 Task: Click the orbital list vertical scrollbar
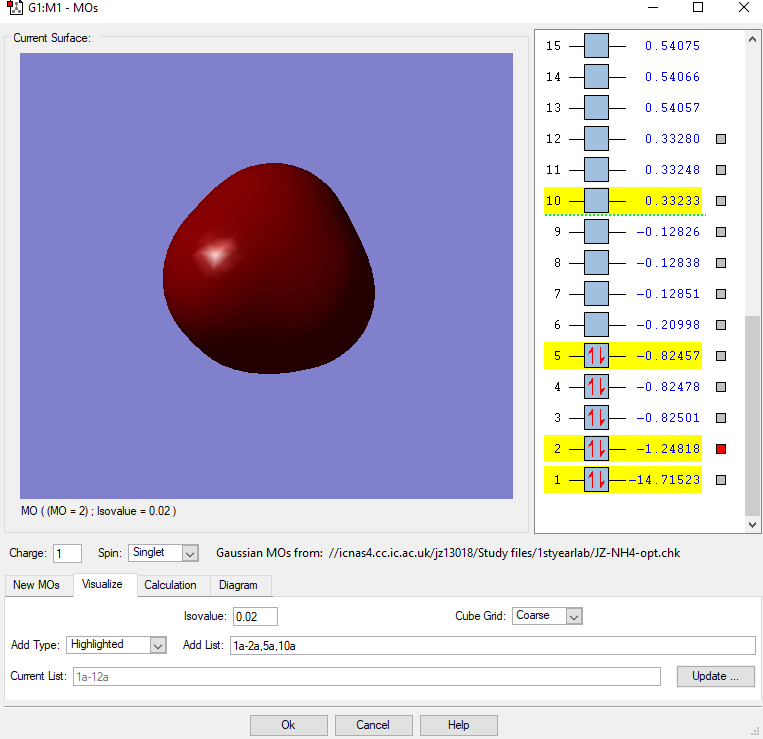[x=753, y=414]
